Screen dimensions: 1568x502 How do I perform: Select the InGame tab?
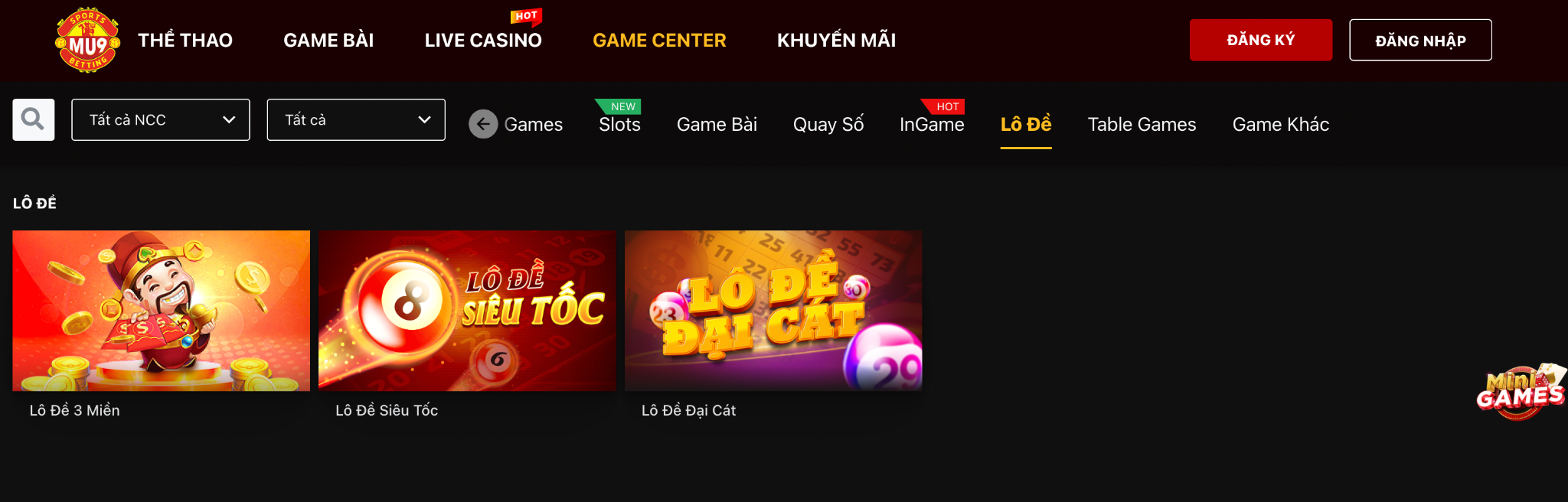[x=932, y=124]
